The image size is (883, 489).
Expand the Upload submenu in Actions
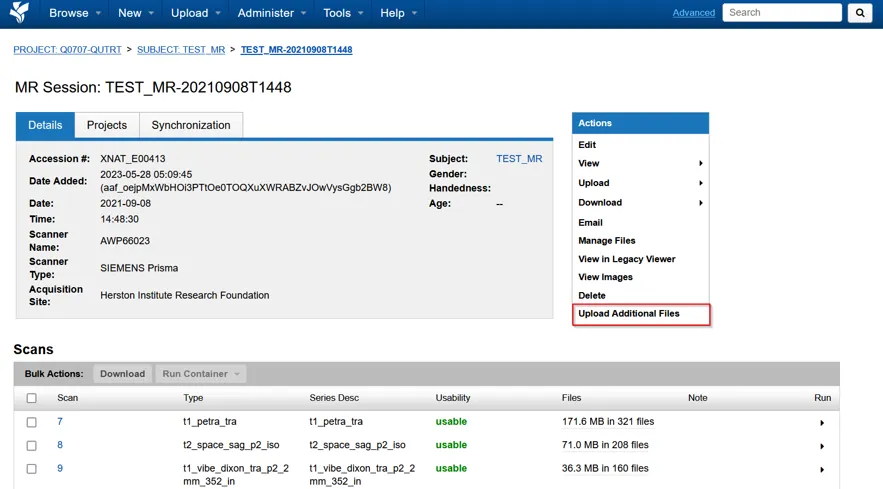point(640,183)
